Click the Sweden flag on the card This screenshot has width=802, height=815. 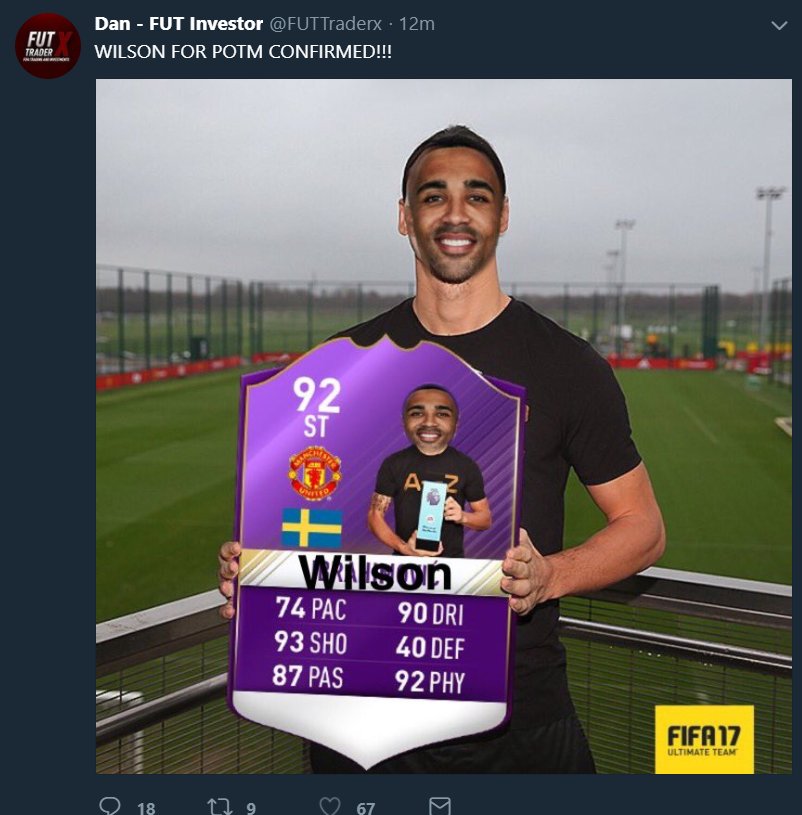312,528
